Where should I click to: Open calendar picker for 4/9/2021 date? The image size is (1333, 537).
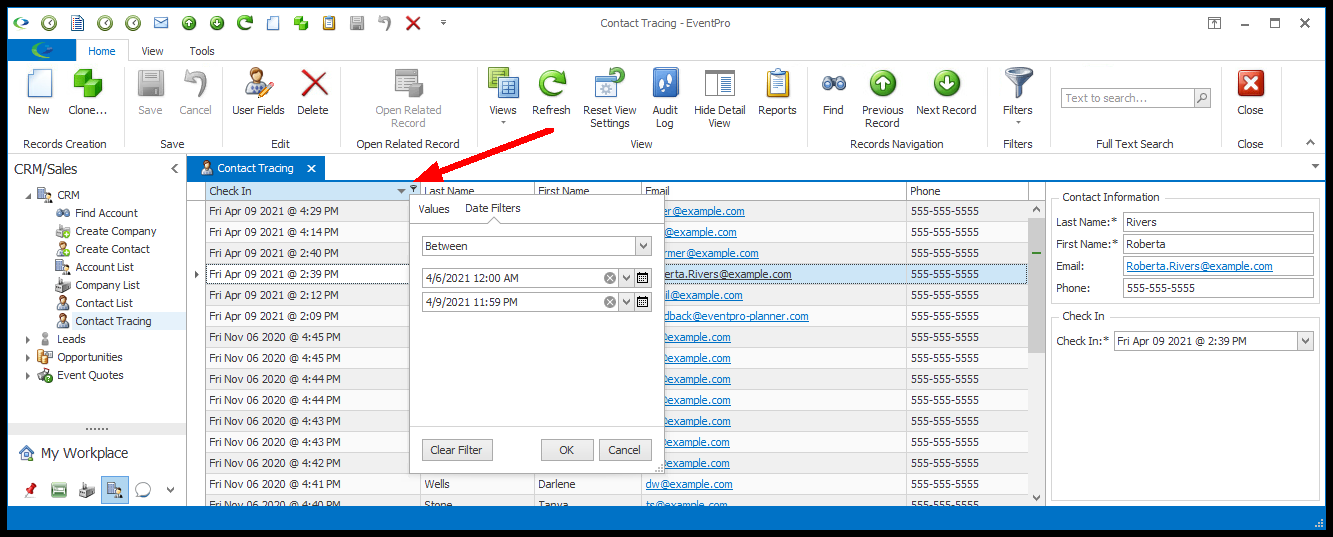(643, 301)
